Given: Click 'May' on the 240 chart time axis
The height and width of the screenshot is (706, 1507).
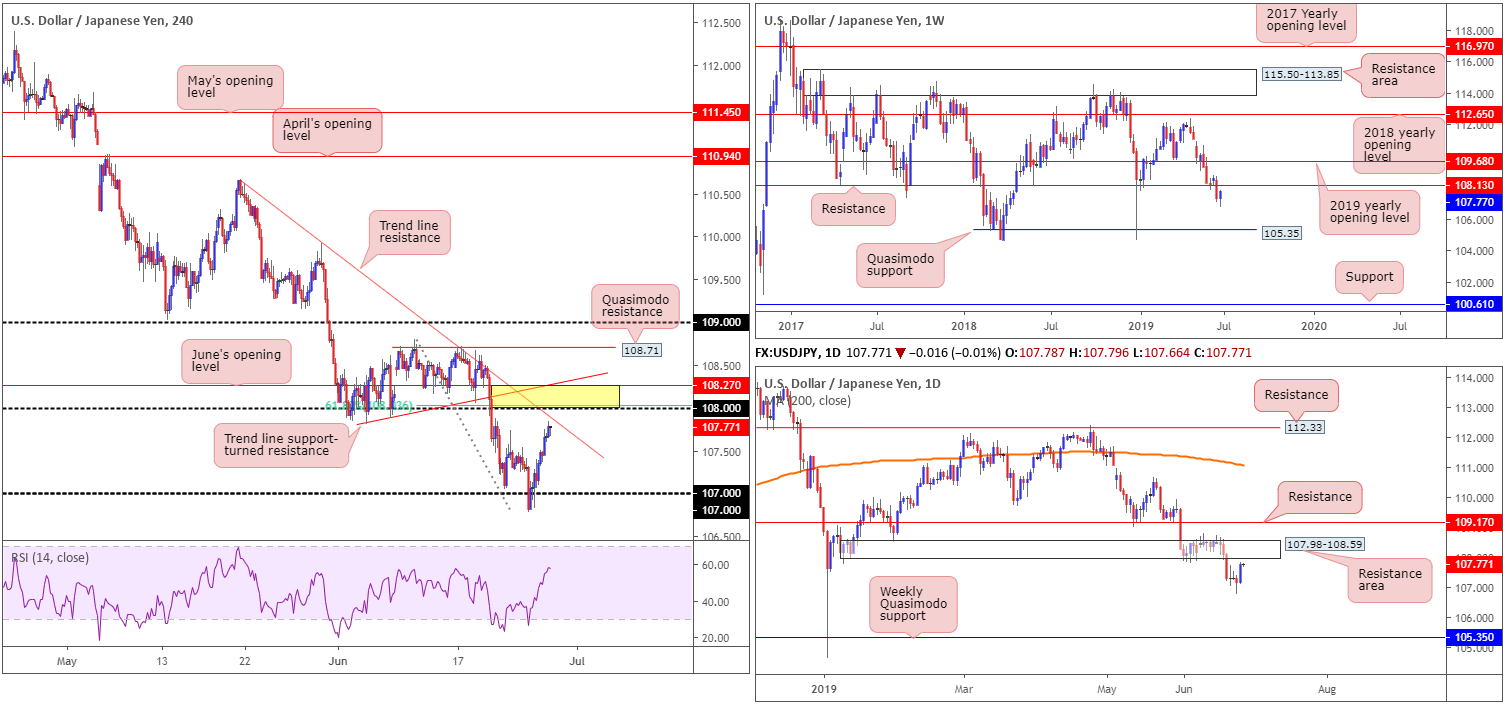Looking at the screenshot, I should (x=67, y=661).
